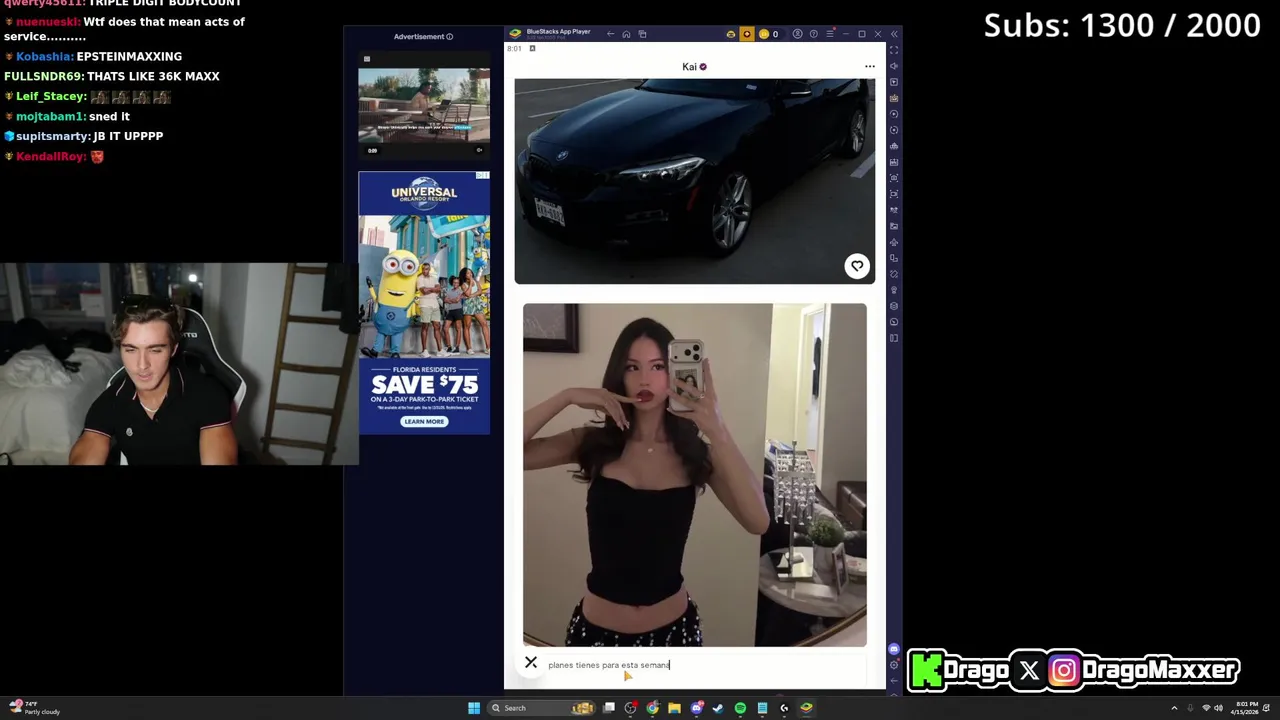Open Logitech G HUB from taskbar

[784, 708]
